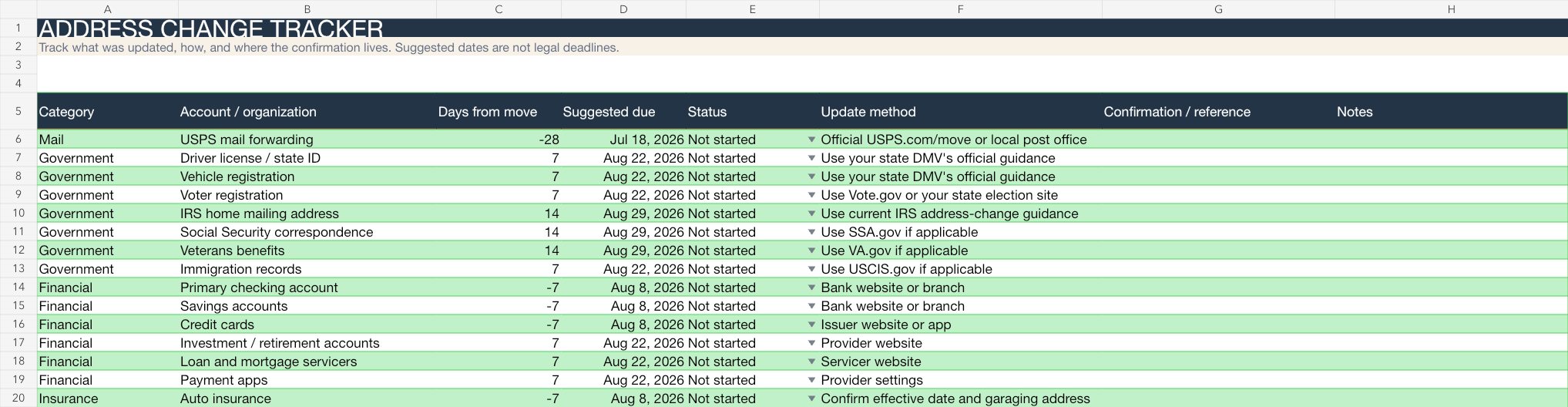Select the Primary checking account cell
Viewport: 1568px width, 407px height.
(307, 288)
